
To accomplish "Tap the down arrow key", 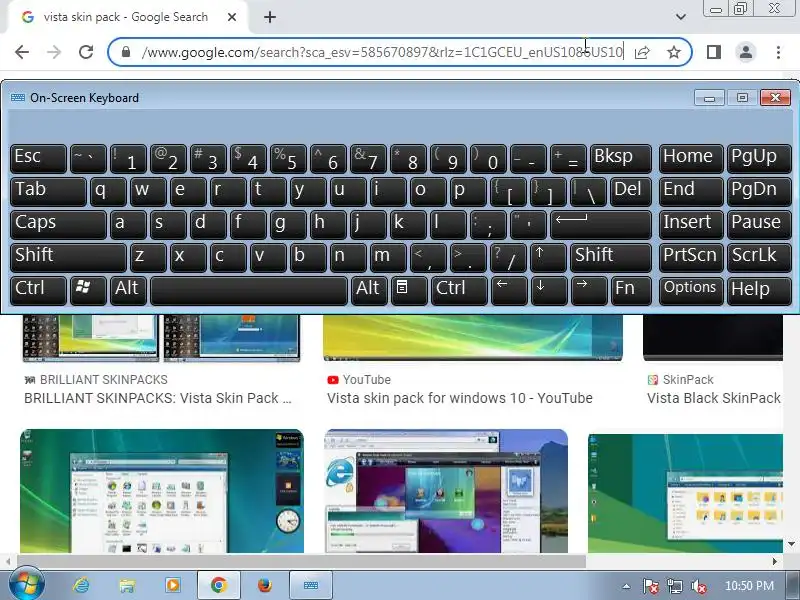I will pyautogui.click(x=548, y=290).
